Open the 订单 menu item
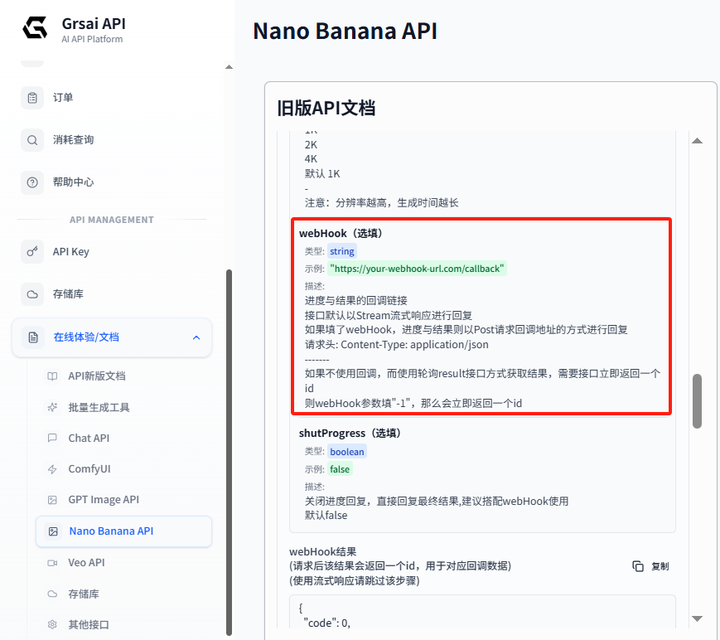Viewport: 720px width, 640px height. [63, 98]
